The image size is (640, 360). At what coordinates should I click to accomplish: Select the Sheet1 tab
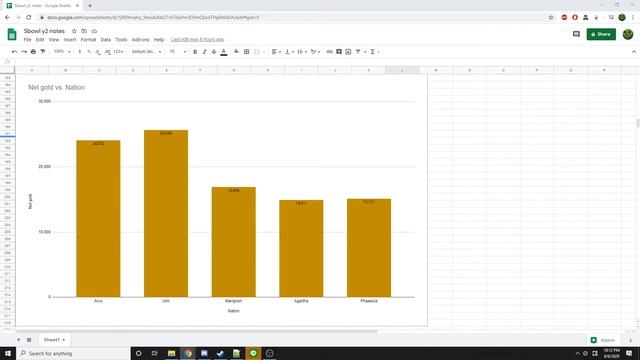tap(54, 340)
